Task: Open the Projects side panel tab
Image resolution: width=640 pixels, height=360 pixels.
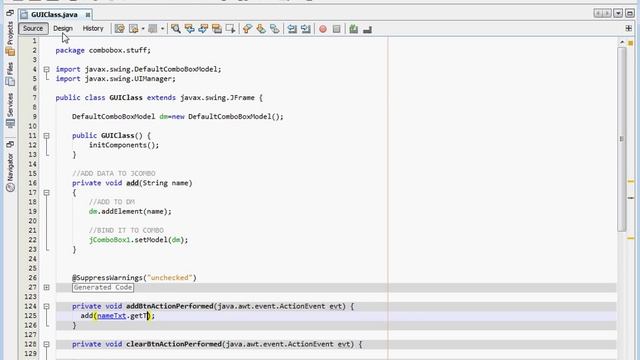Action: [x=10, y=39]
